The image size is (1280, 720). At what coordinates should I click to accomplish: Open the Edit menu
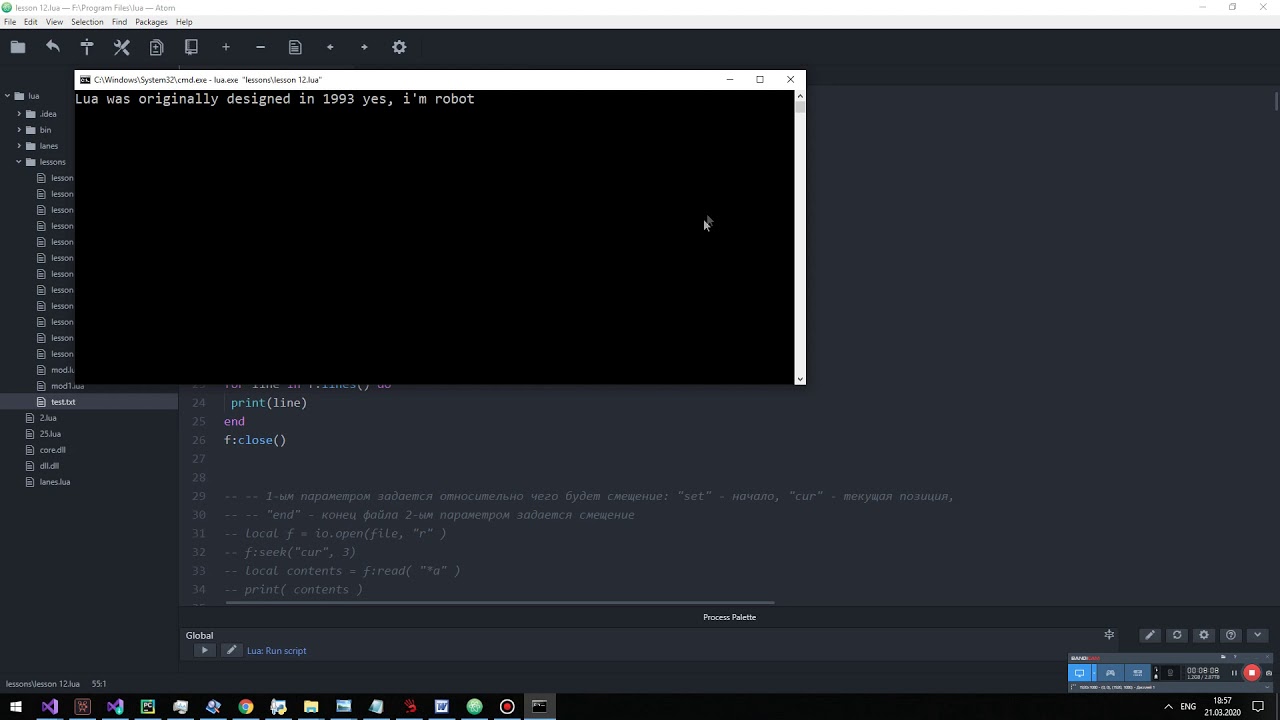click(31, 22)
